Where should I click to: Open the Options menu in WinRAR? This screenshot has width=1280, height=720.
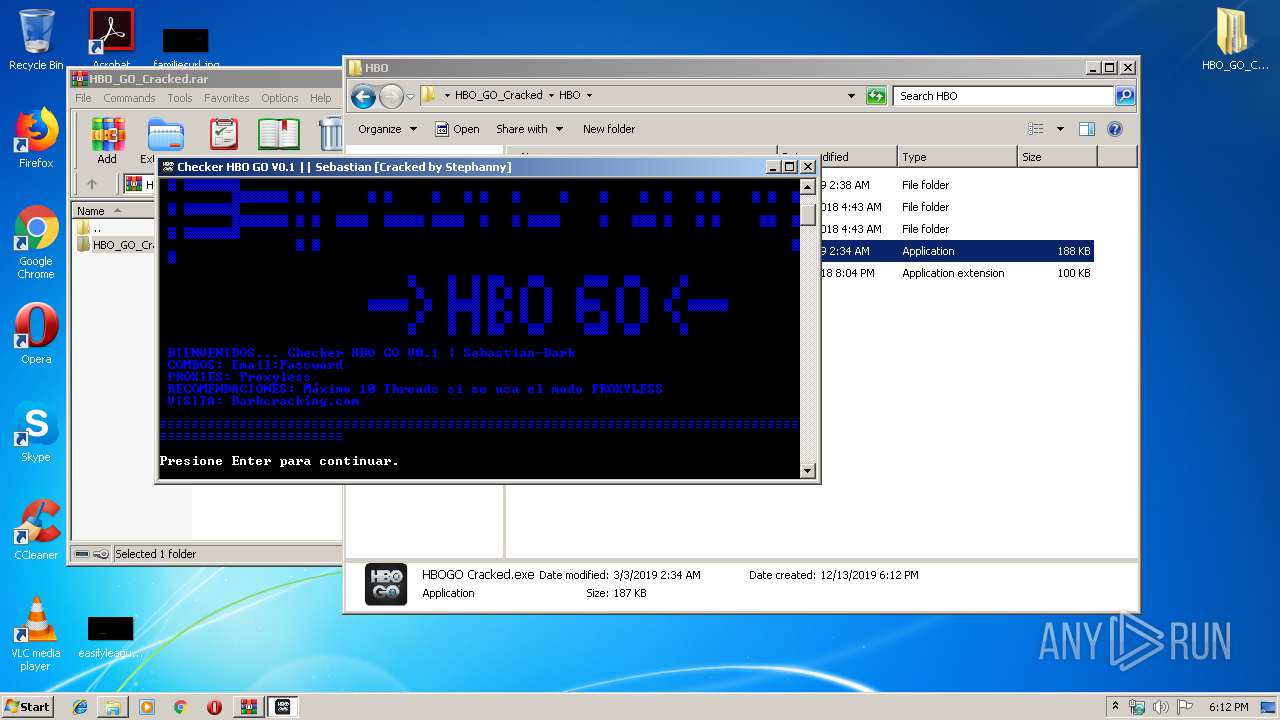[x=280, y=98]
